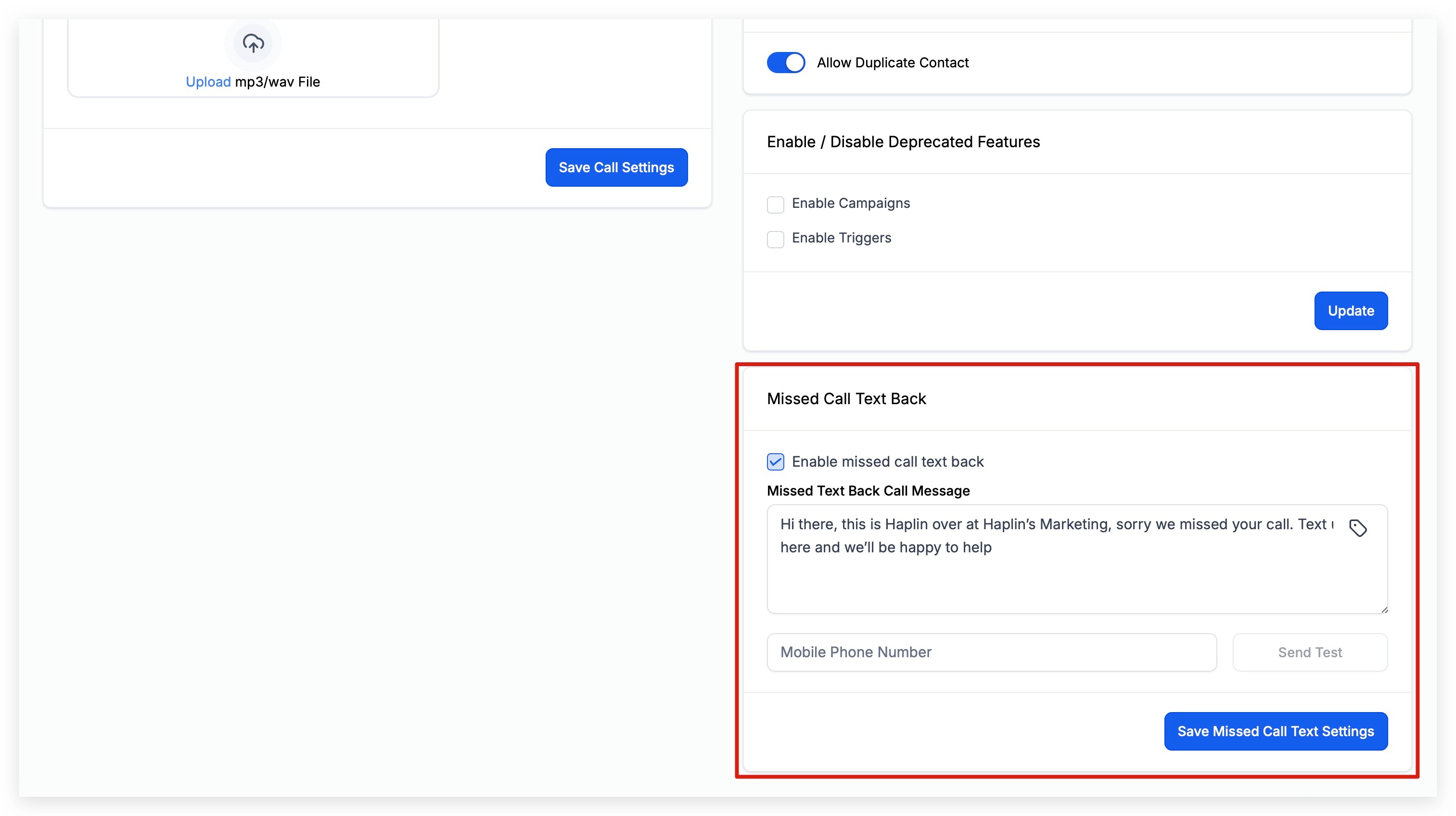Click the Enable Campaigns label text

pos(851,204)
